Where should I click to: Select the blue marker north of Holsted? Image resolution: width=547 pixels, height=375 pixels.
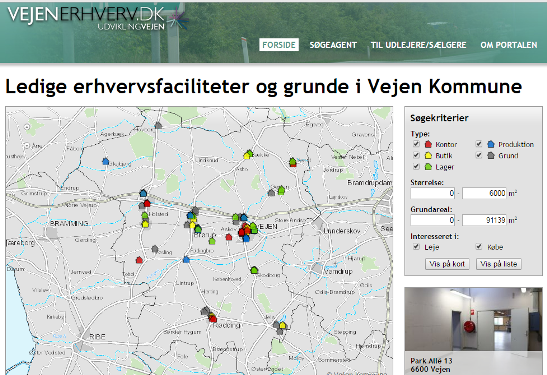(x=143, y=193)
